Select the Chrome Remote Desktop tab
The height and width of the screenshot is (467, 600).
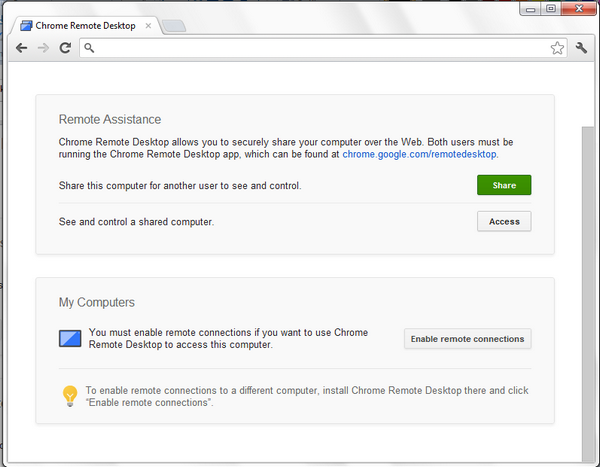pyautogui.click(x=85, y=25)
